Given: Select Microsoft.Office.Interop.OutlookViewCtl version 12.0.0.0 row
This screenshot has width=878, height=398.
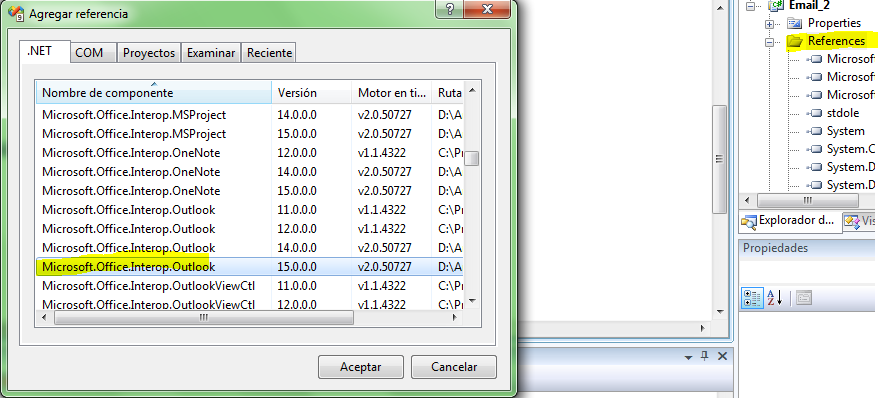Looking at the screenshot, I should point(250,304).
